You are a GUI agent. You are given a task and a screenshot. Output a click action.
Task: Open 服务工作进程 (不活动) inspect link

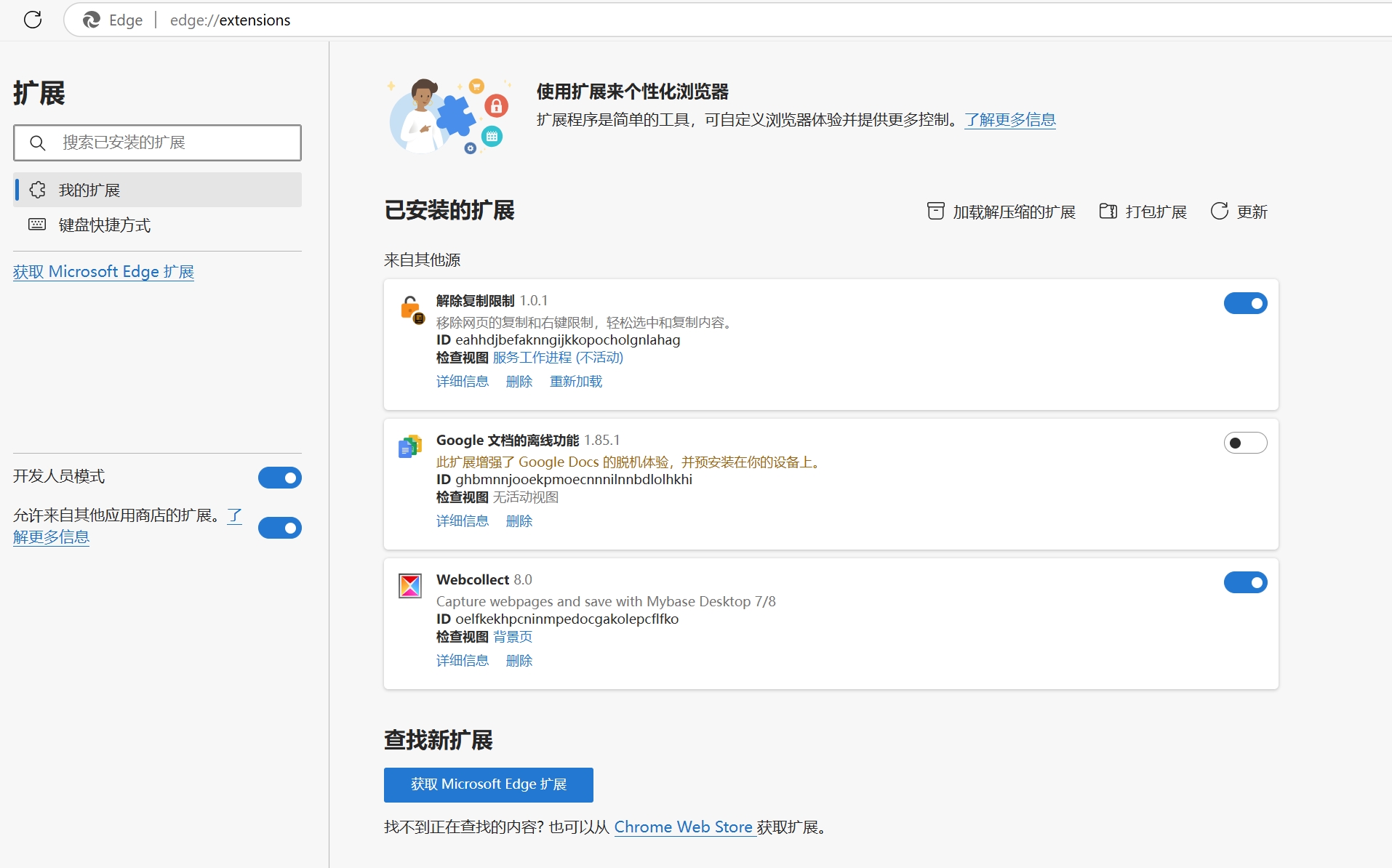pyautogui.click(x=558, y=358)
